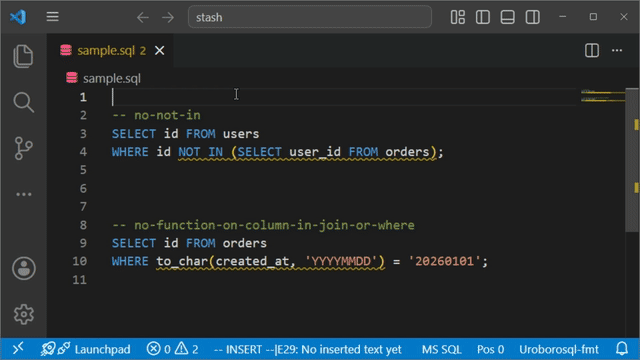Toggle the bottom panel
Image resolution: width=640 pixels, height=360 pixels.
click(x=507, y=17)
